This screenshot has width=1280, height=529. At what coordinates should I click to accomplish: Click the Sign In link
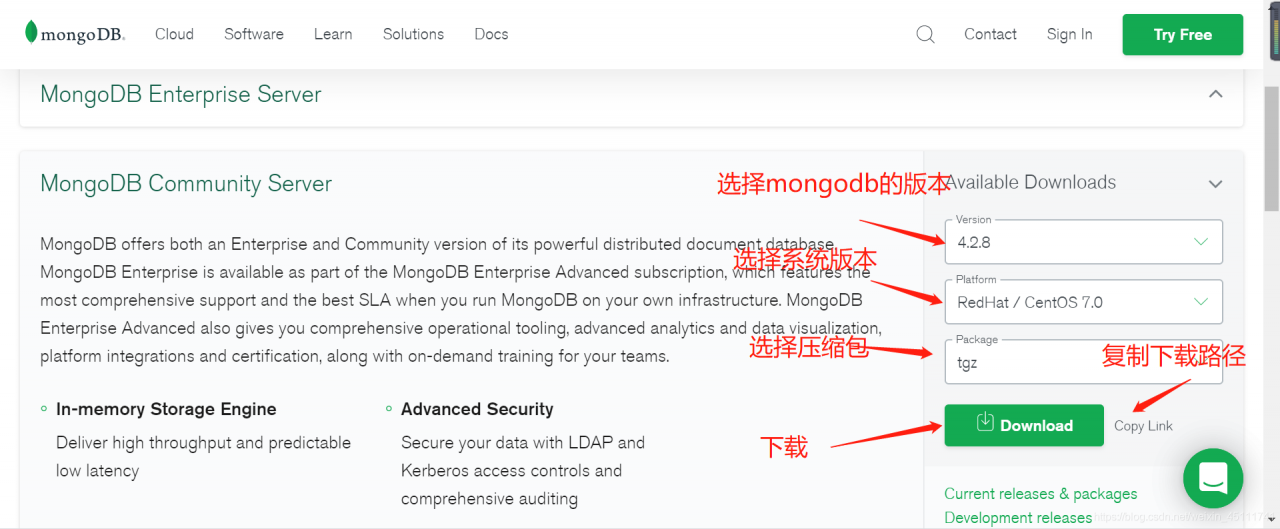[x=1069, y=34]
